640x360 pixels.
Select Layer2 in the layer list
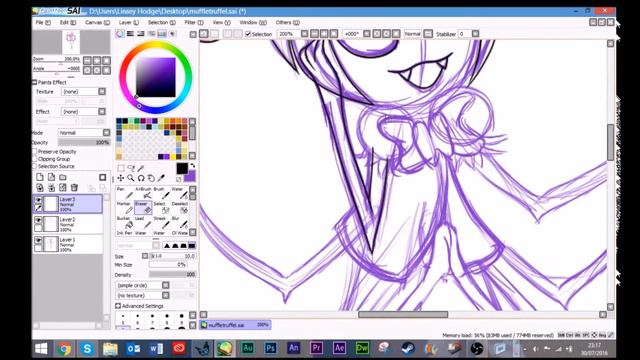[68, 224]
